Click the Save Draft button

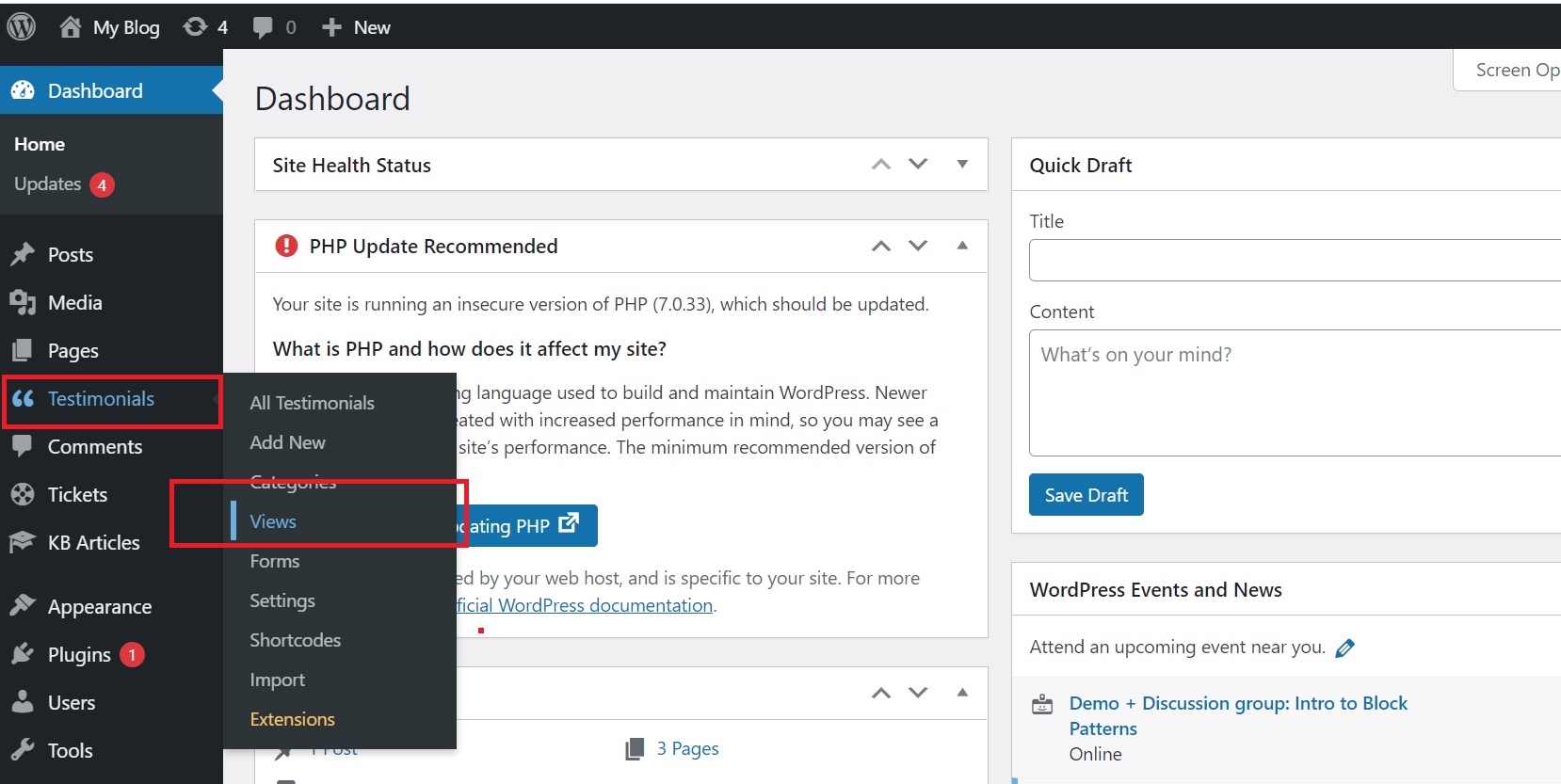(x=1086, y=495)
